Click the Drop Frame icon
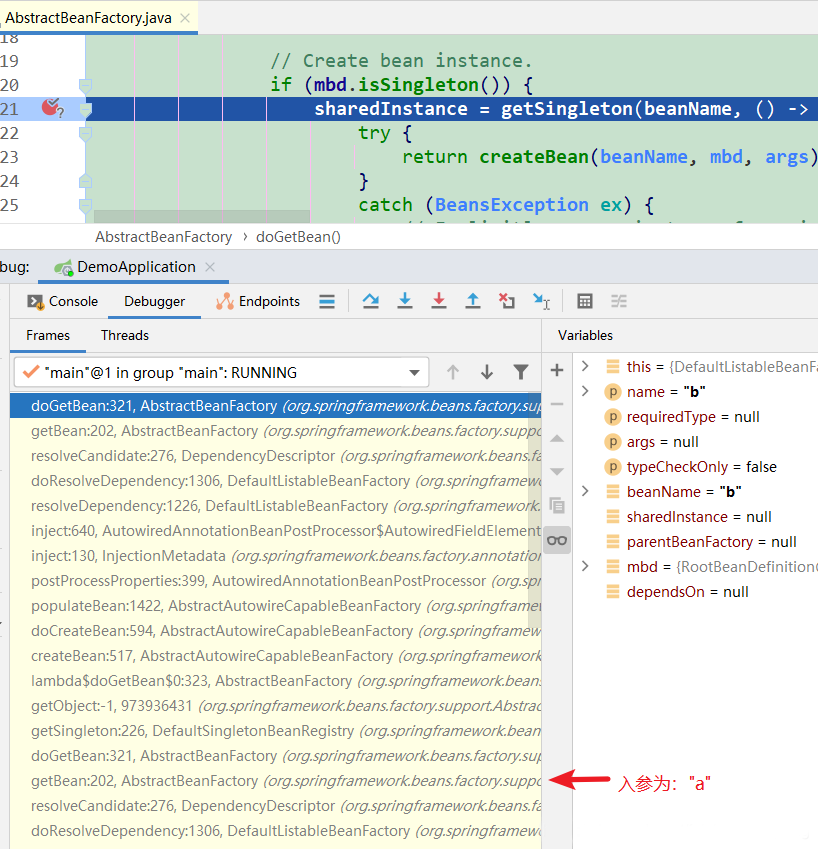Viewport: 818px width, 849px height. click(x=507, y=301)
